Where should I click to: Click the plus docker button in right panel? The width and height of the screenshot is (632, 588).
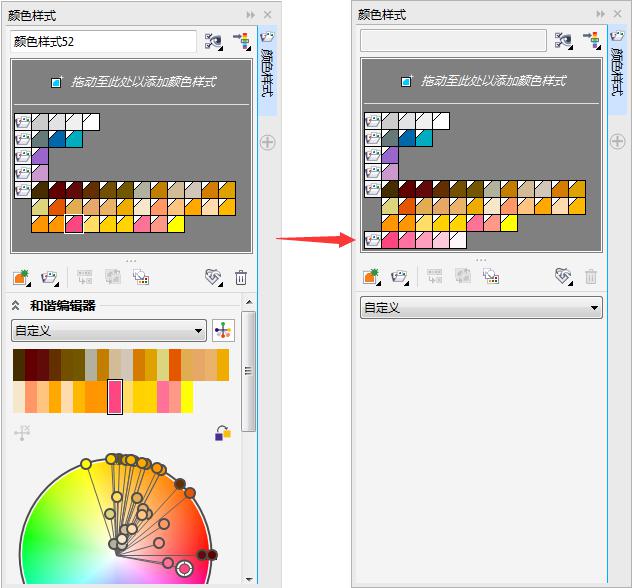point(617,141)
